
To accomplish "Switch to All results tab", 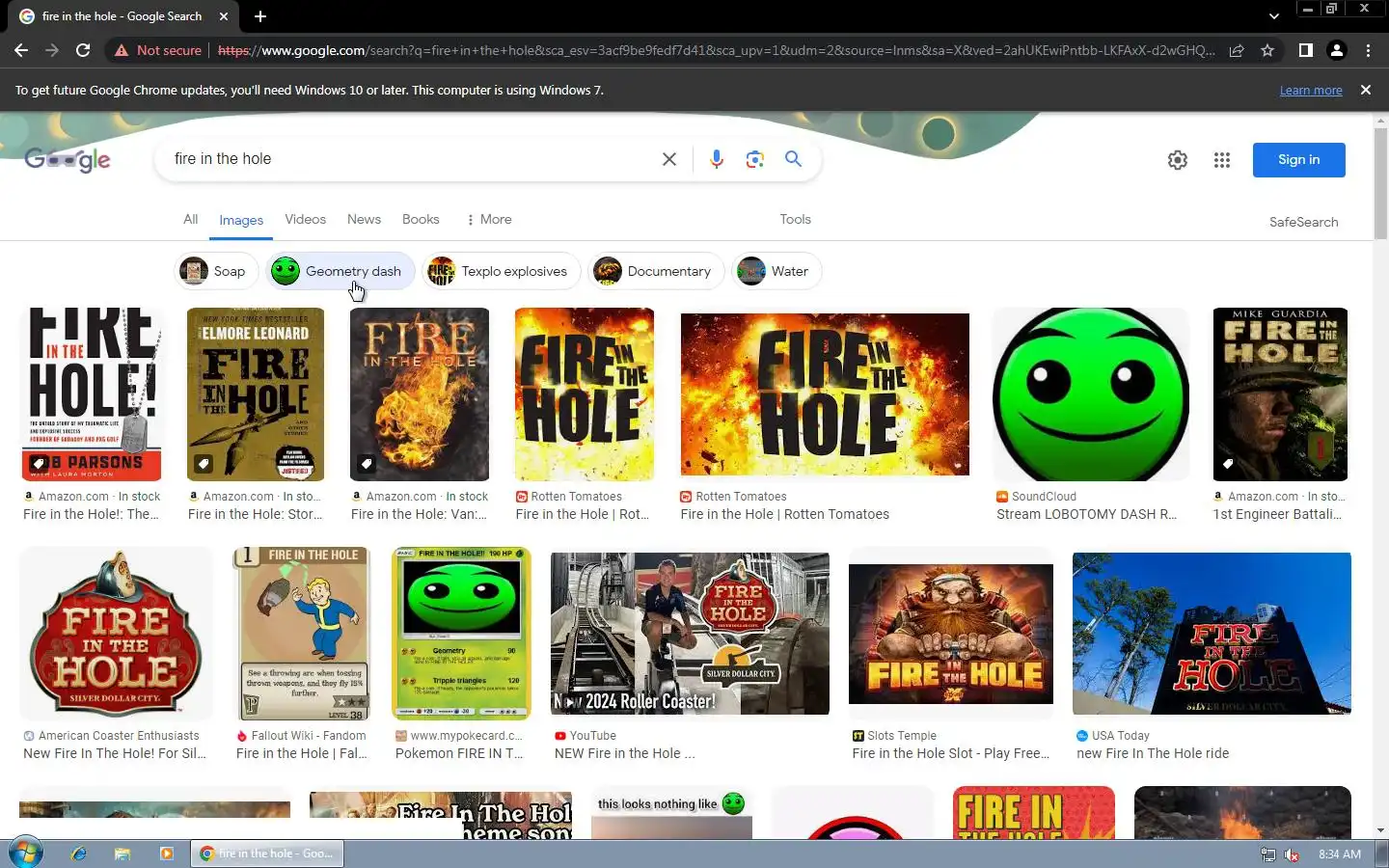I will [x=191, y=219].
